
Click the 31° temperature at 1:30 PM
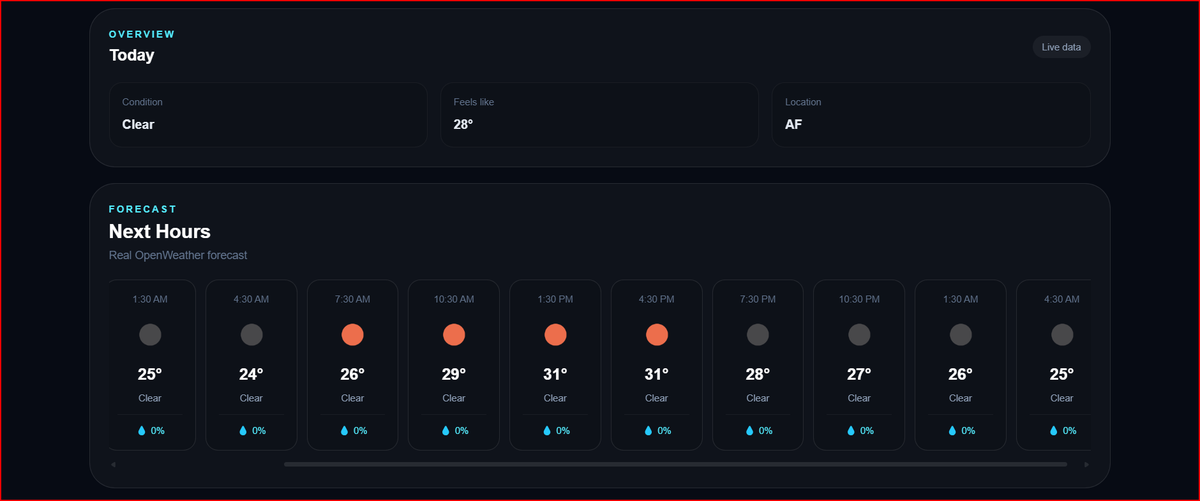(x=555, y=374)
